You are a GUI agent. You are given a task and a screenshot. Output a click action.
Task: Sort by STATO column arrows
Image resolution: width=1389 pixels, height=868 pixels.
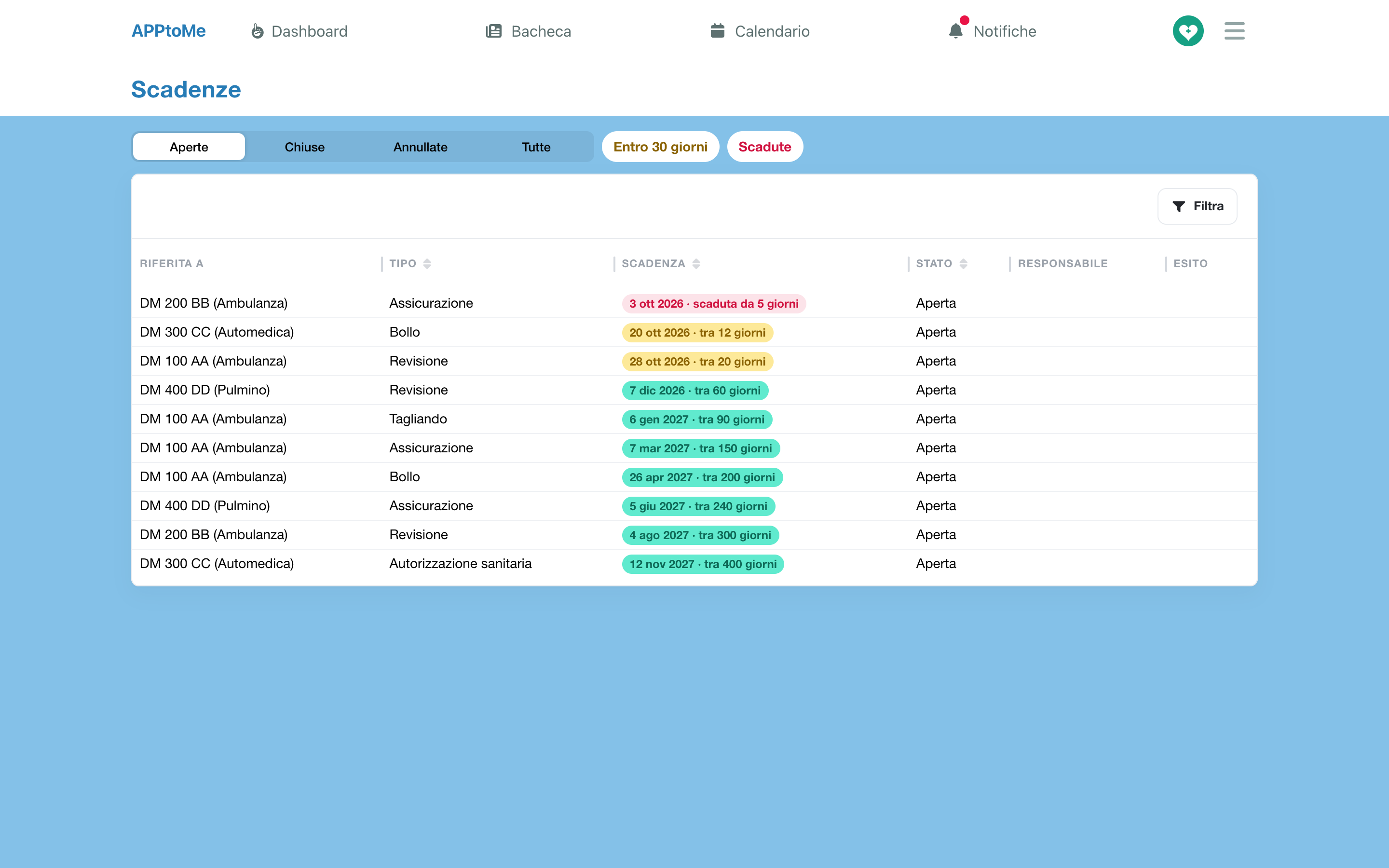click(x=964, y=263)
